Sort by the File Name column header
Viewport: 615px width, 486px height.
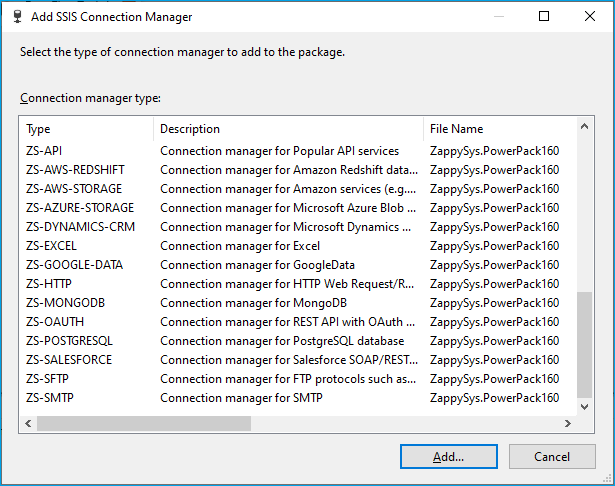tap(500, 129)
